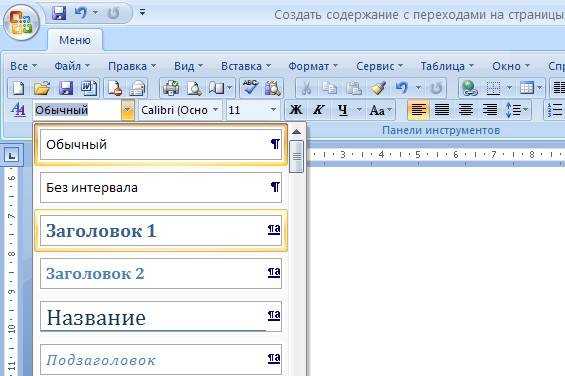Center the paragraph text

tap(466, 110)
